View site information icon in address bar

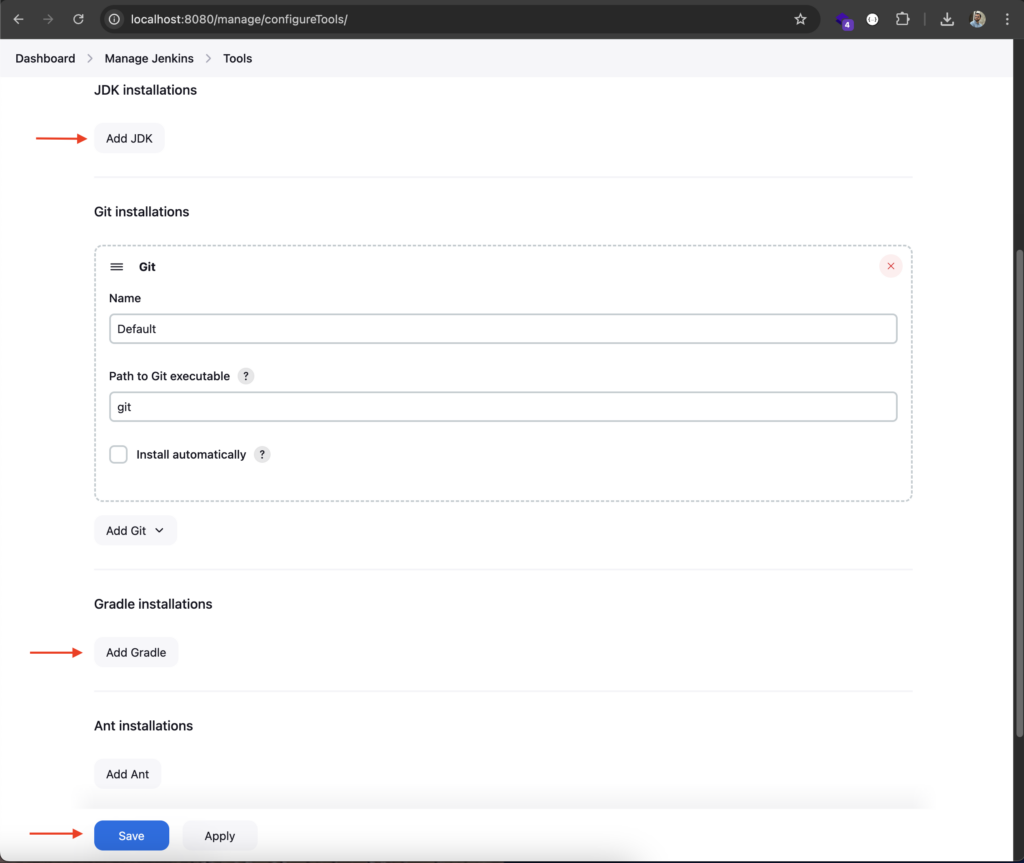coord(114,20)
